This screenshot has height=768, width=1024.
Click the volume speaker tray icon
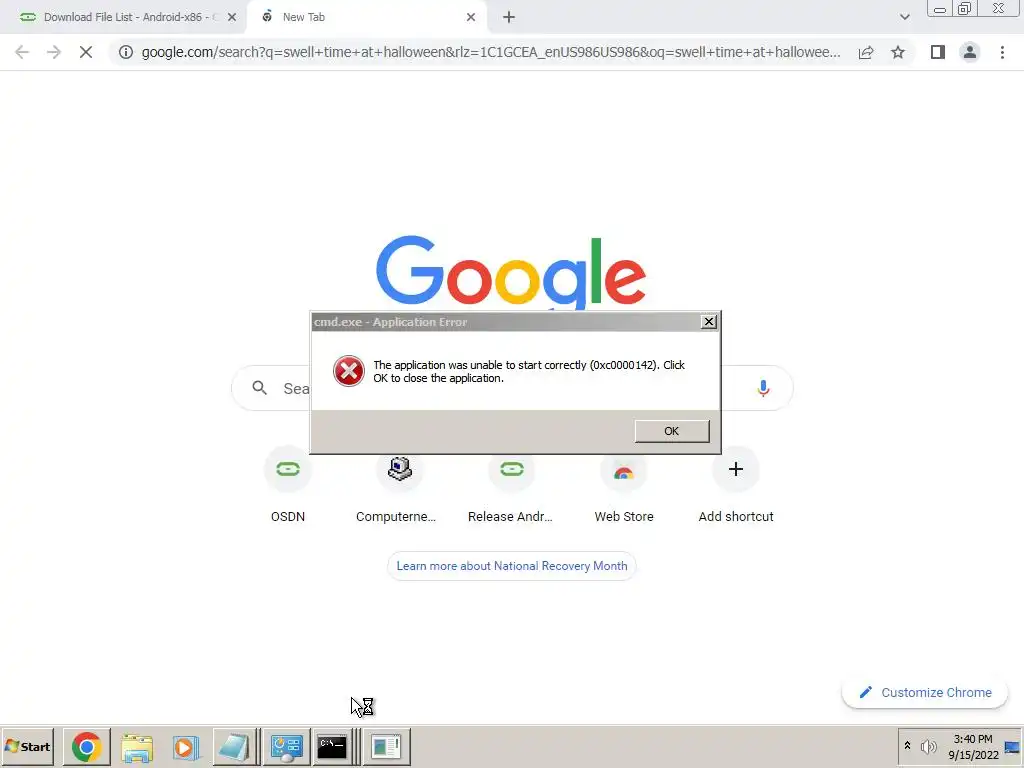928,746
